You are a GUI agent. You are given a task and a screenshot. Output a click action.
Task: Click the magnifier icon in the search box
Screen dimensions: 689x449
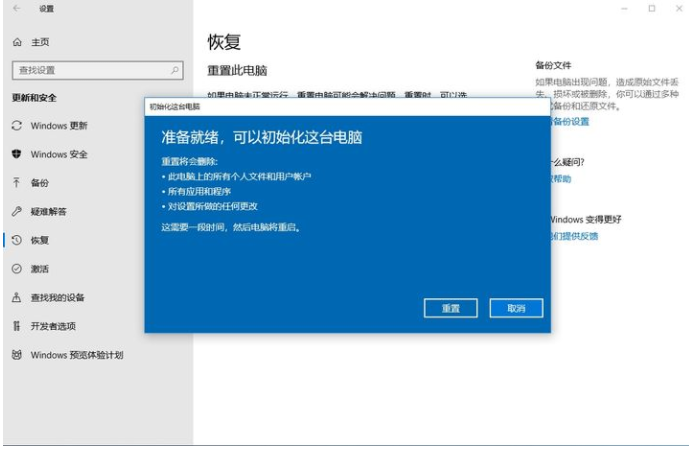[175, 70]
